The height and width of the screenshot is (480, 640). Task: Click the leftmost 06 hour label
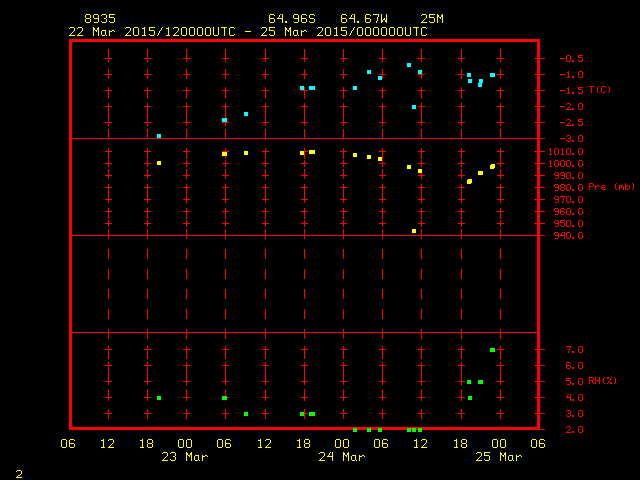coord(69,443)
